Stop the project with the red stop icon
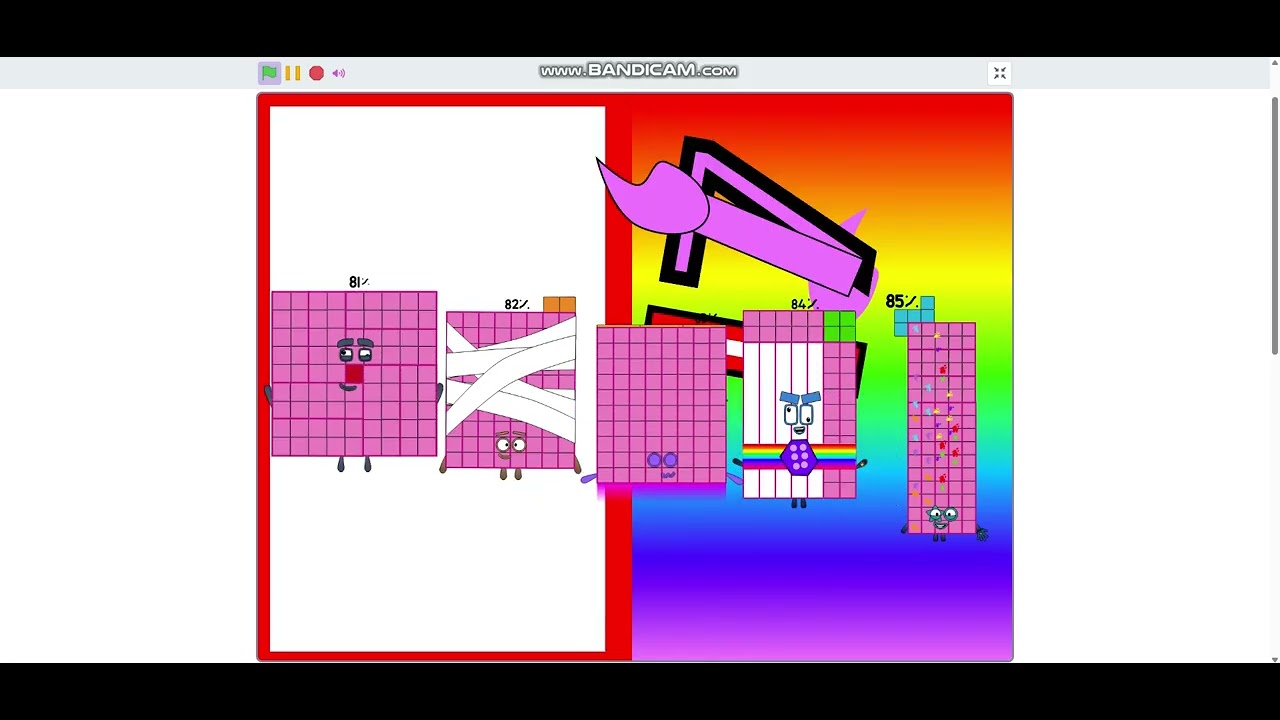This screenshot has width=1280, height=720. [x=316, y=73]
